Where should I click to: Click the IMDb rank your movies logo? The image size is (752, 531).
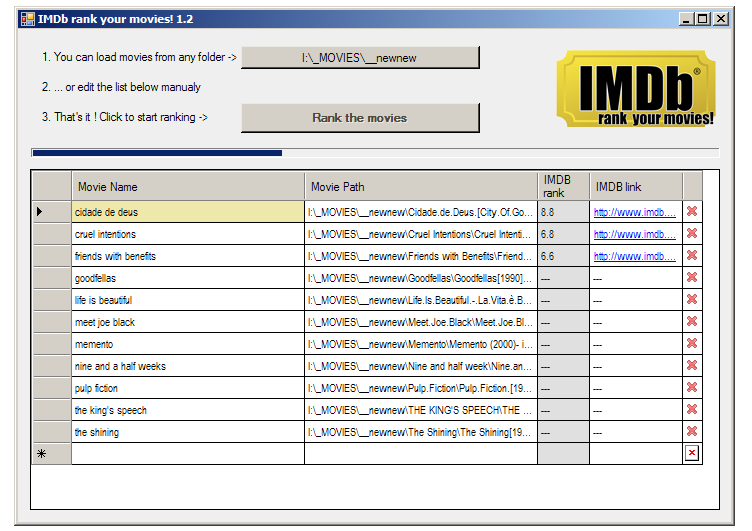636,89
